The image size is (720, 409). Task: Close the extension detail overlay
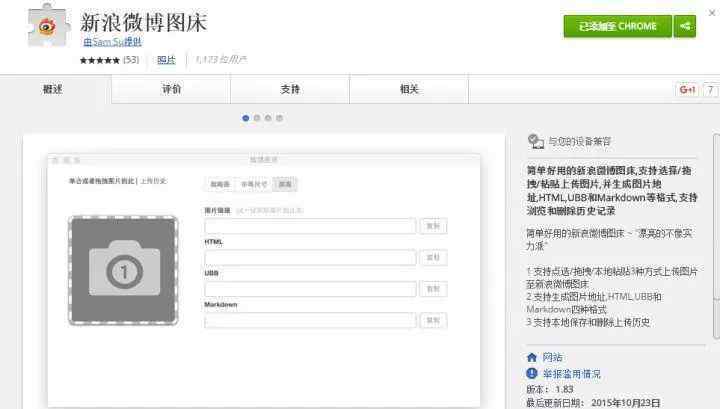click(x=712, y=12)
